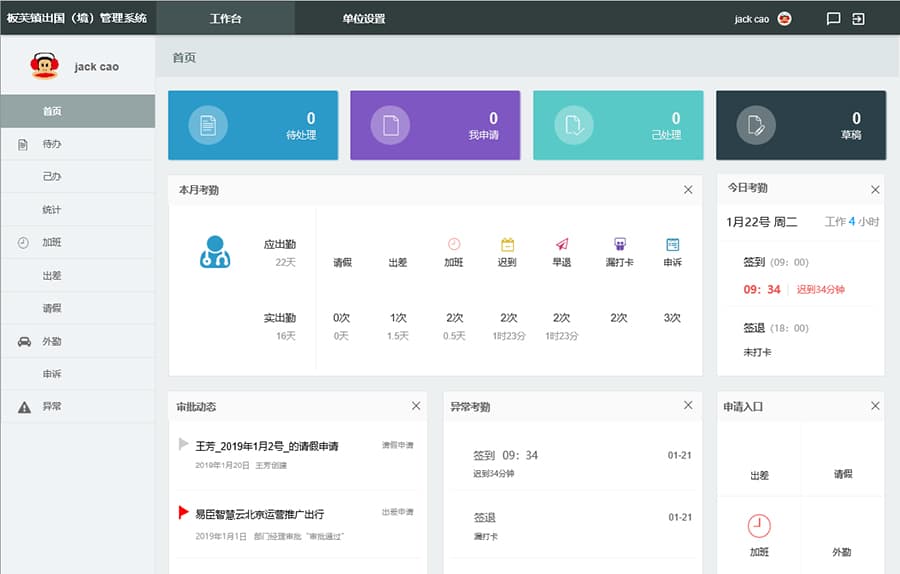This screenshot has height=574, width=900.
Task: Click the gray flag beside 王芳 request
Action: (183, 444)
